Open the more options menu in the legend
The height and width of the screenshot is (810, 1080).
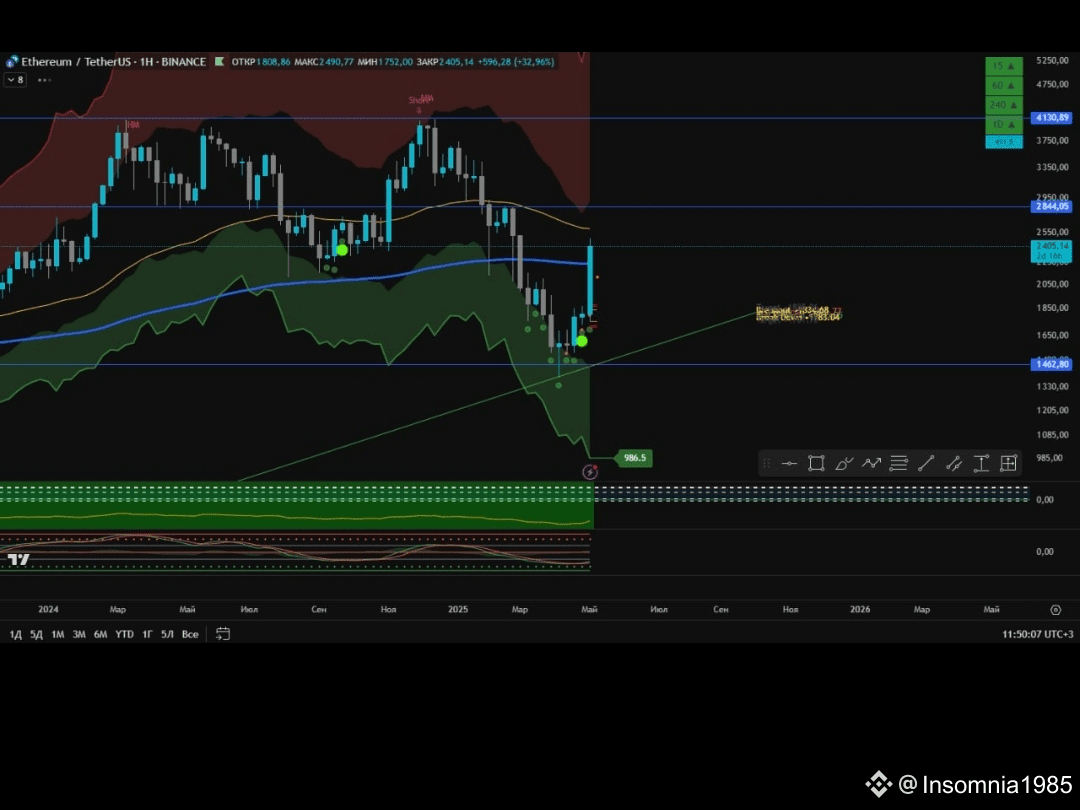tap(43, 80)
